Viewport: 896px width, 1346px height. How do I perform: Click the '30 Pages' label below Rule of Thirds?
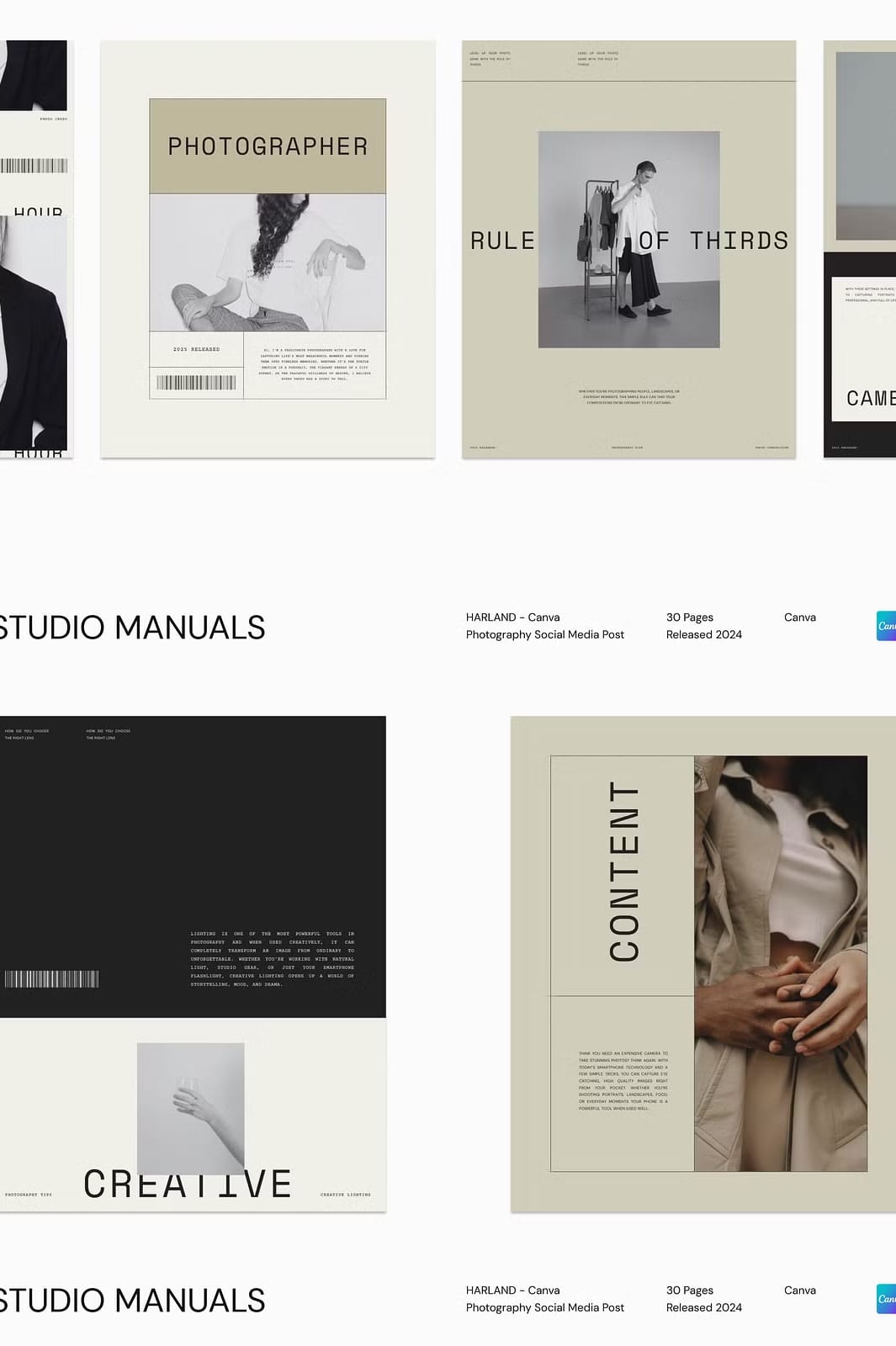(689, 617)
